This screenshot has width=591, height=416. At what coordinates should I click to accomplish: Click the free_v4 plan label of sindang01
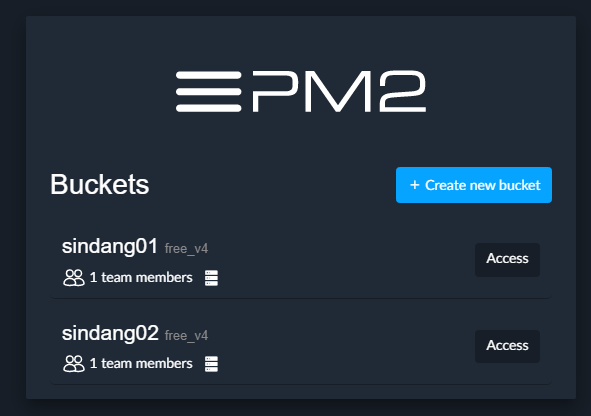[x=186, y=249]
